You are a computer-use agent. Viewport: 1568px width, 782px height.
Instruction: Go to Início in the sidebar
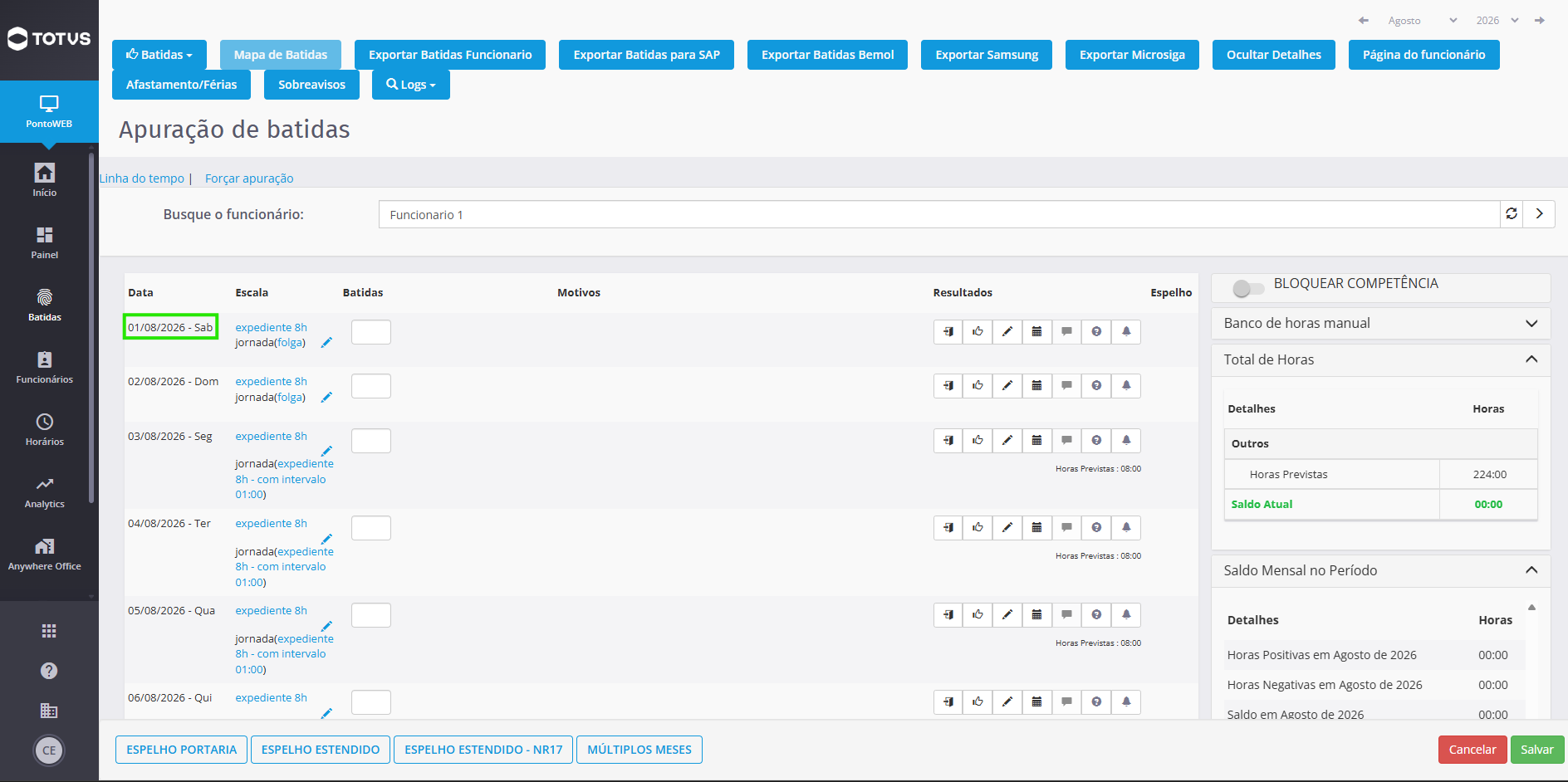pyautogui.click(x=45, y=179)
